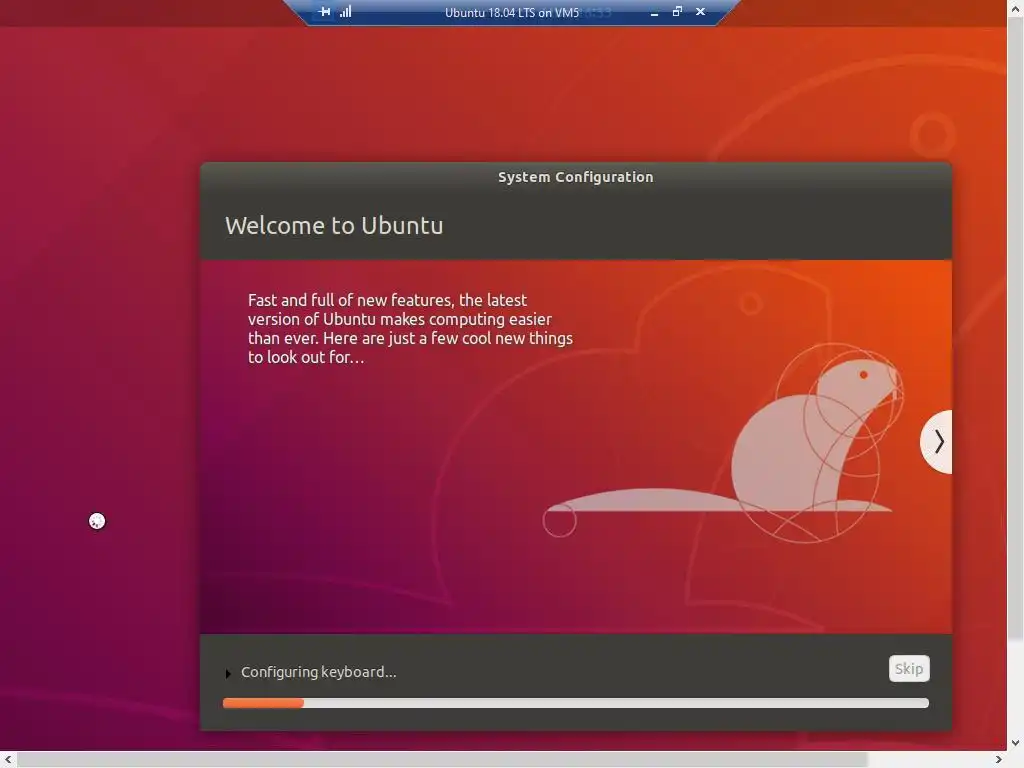Click the 'Ubuntu 18.04 LTS on VM5' title text
This screenshot has height=768, width=1024.
click(512, 12)
